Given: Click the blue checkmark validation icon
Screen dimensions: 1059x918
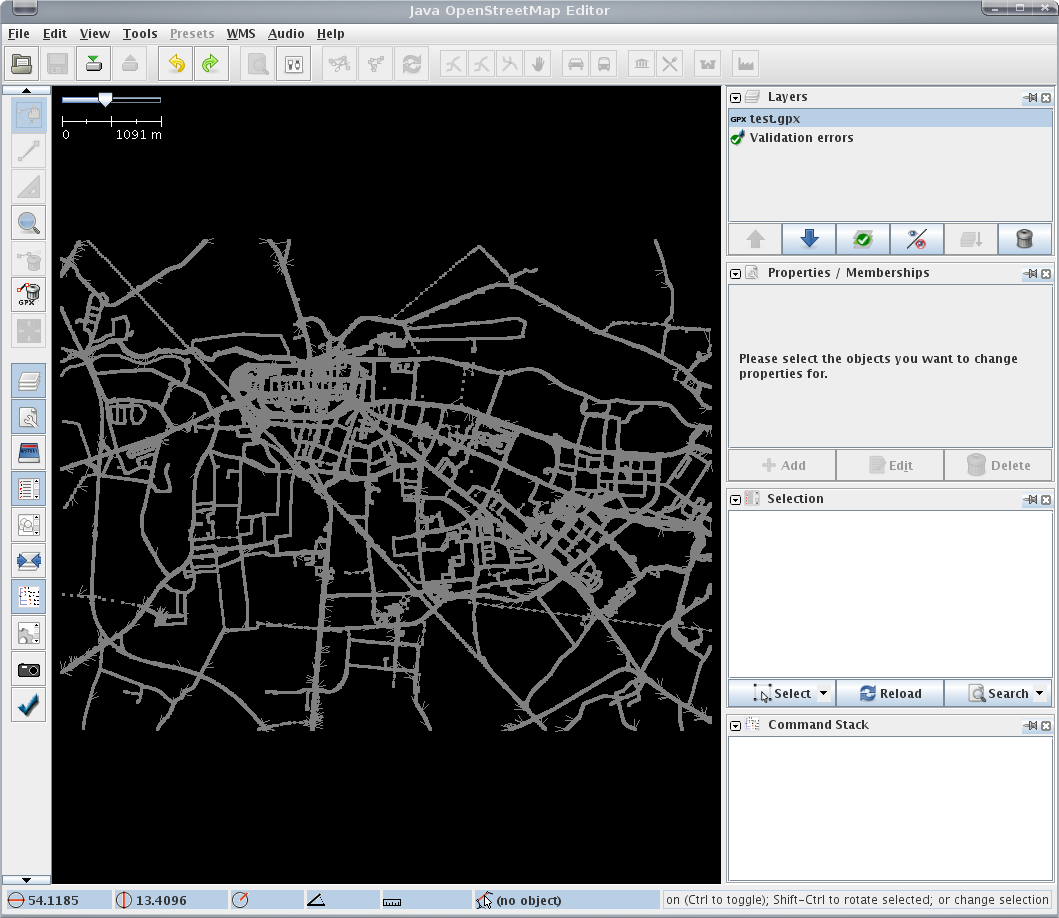Looking at the screenshot, I should (x=29, y=704).
